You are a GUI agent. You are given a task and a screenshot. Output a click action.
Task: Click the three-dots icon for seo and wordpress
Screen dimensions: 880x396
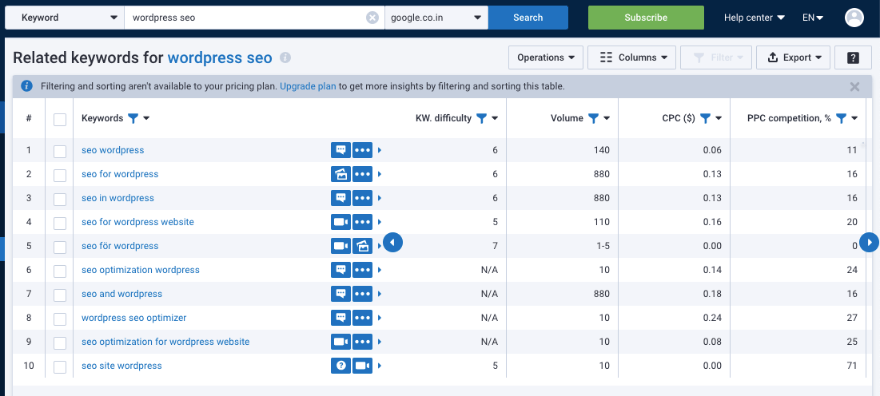363,294
